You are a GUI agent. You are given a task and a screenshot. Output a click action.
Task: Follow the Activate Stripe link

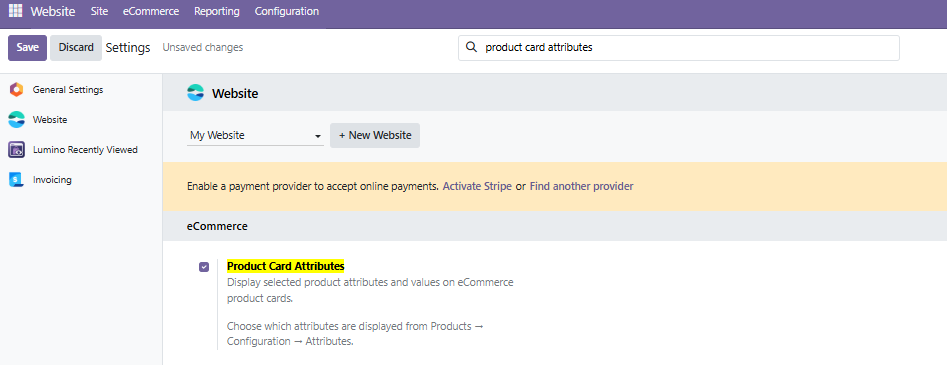point(477,186)
